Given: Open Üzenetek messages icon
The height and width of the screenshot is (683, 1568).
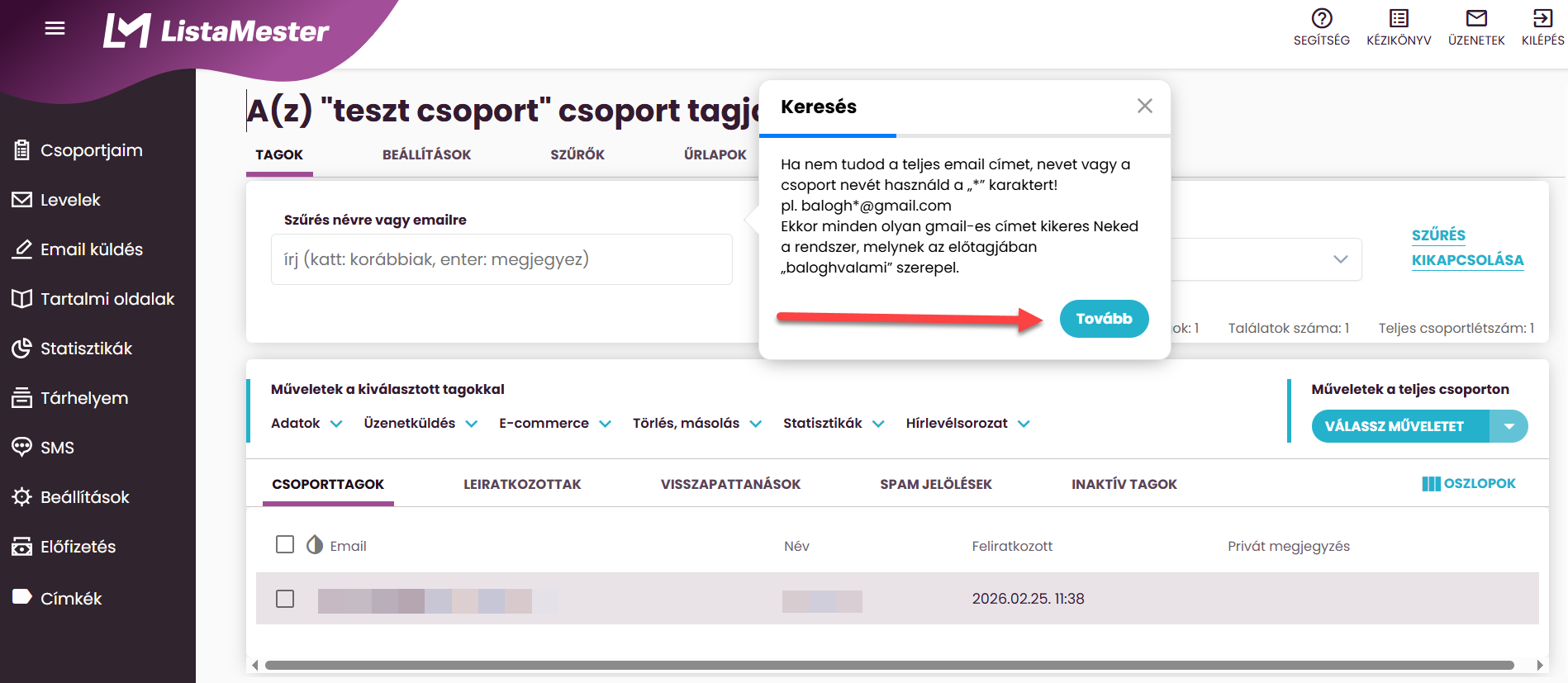Looking at the screenshot, I should [1476, 27].
